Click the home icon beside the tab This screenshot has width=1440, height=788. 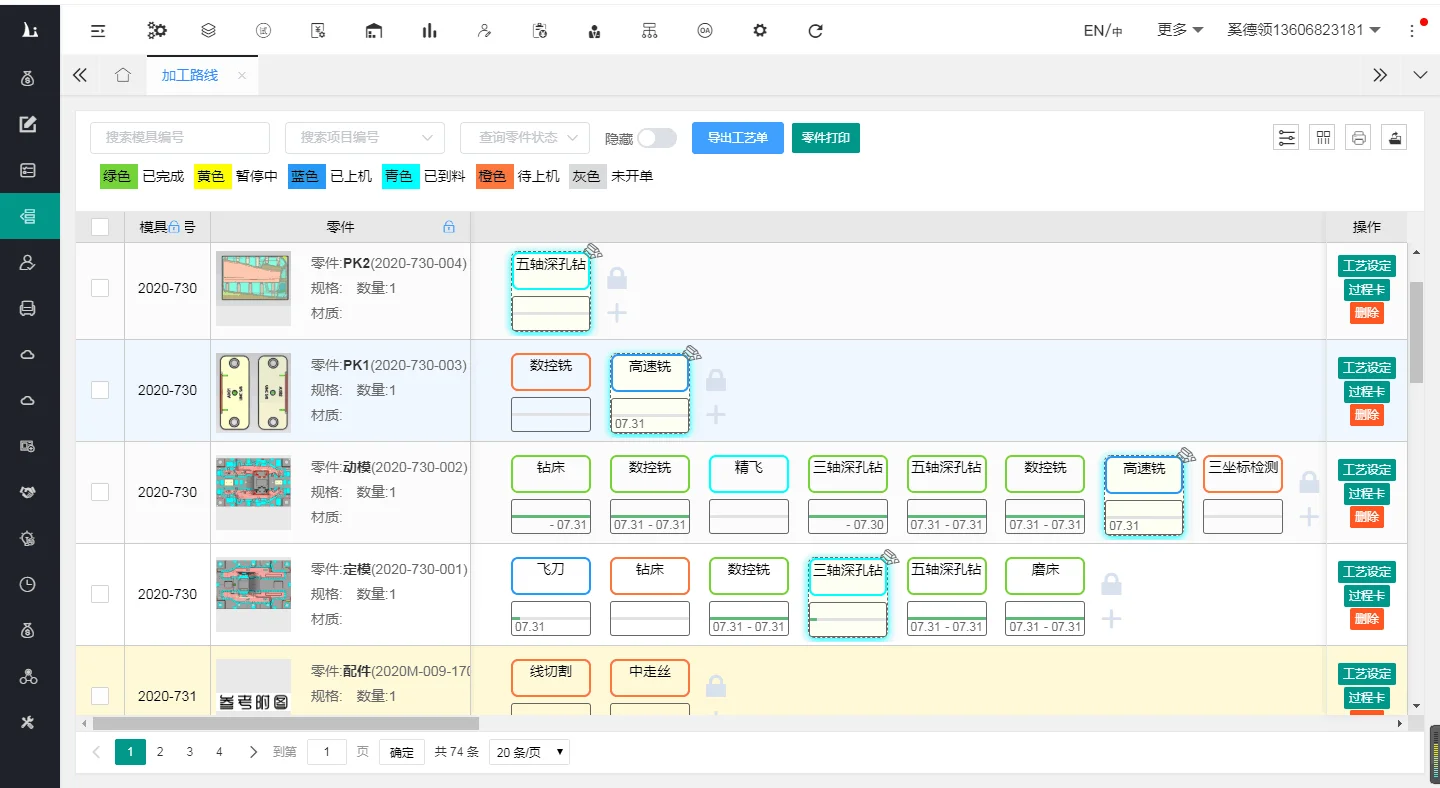(x=122, y=75)
